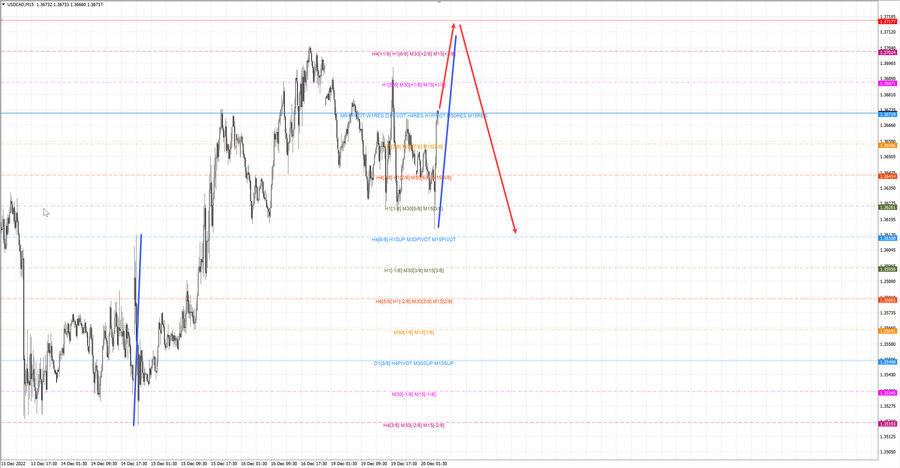
Task: Click the H1[1/8] M30[5/8] M15[5/8] label
Action: tap(414, 208)
